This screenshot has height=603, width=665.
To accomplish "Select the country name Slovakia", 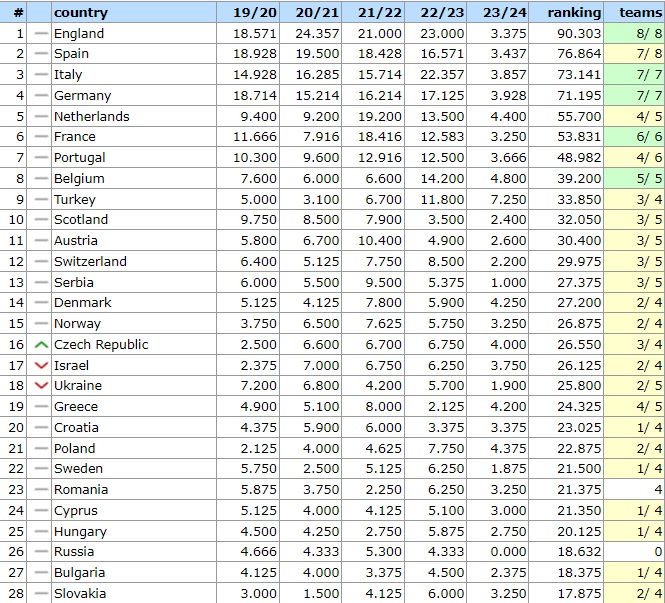I will tap(80, 594).
